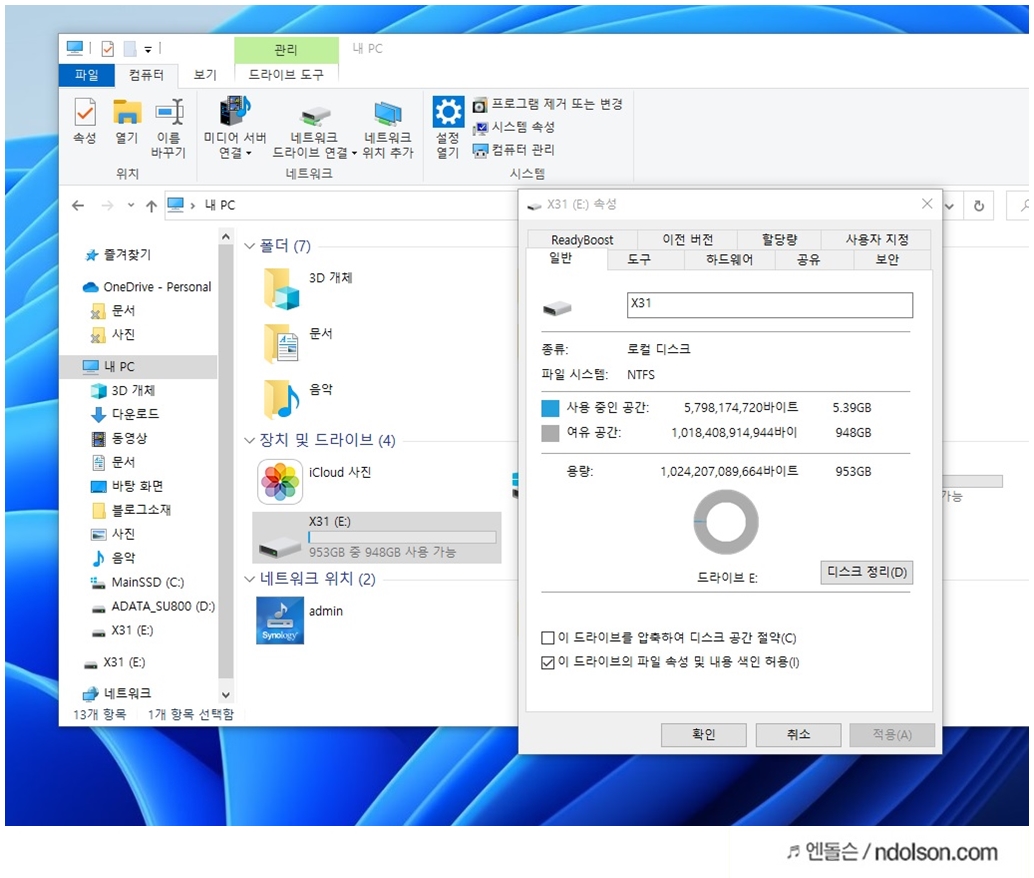Click the gray 여유 공간 color box
The image size is (1034, 878).
(550, 433)
